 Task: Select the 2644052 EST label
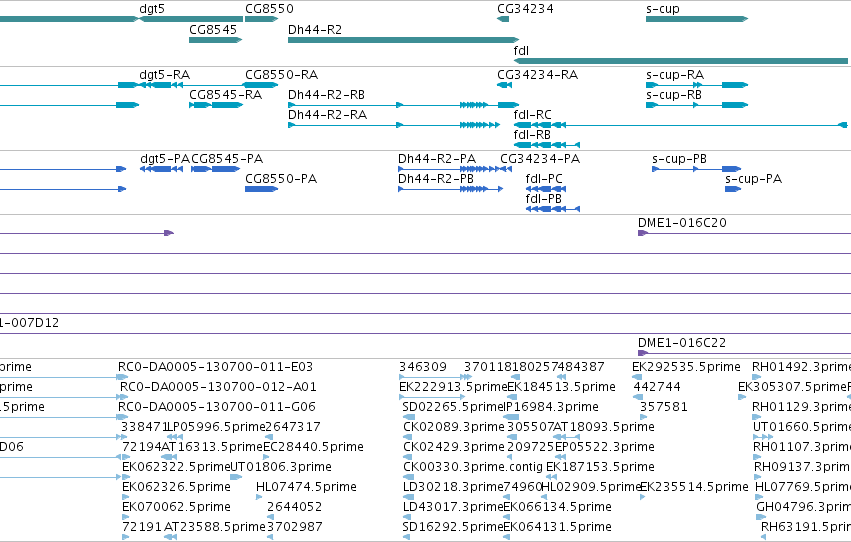(x=294, y=507)
